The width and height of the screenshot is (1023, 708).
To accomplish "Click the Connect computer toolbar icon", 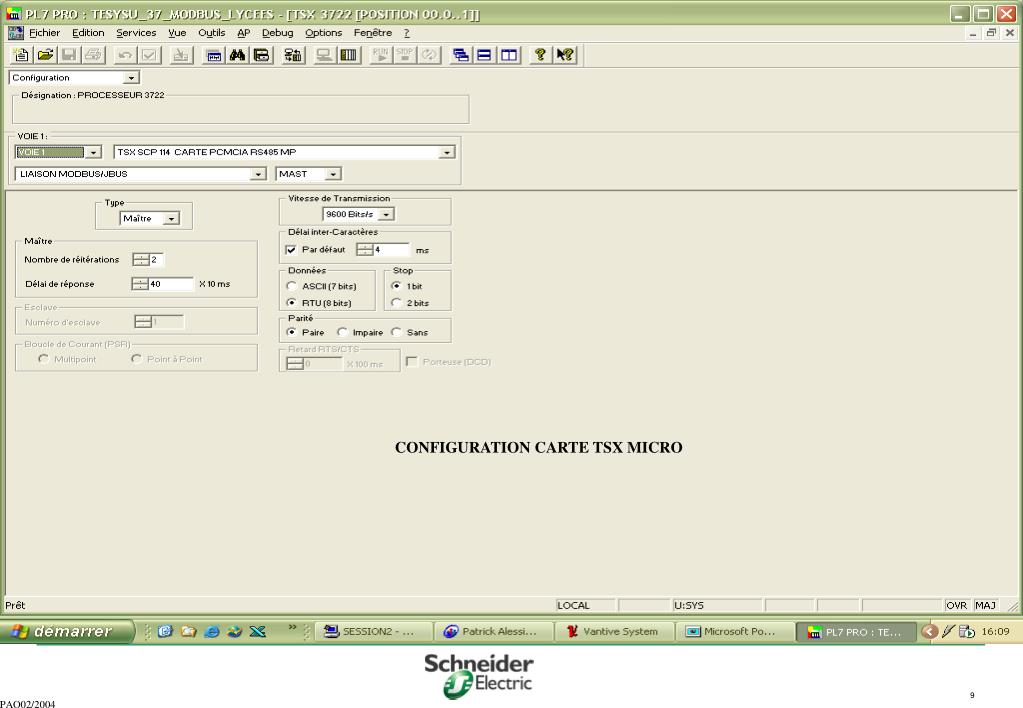I will 324,55.
